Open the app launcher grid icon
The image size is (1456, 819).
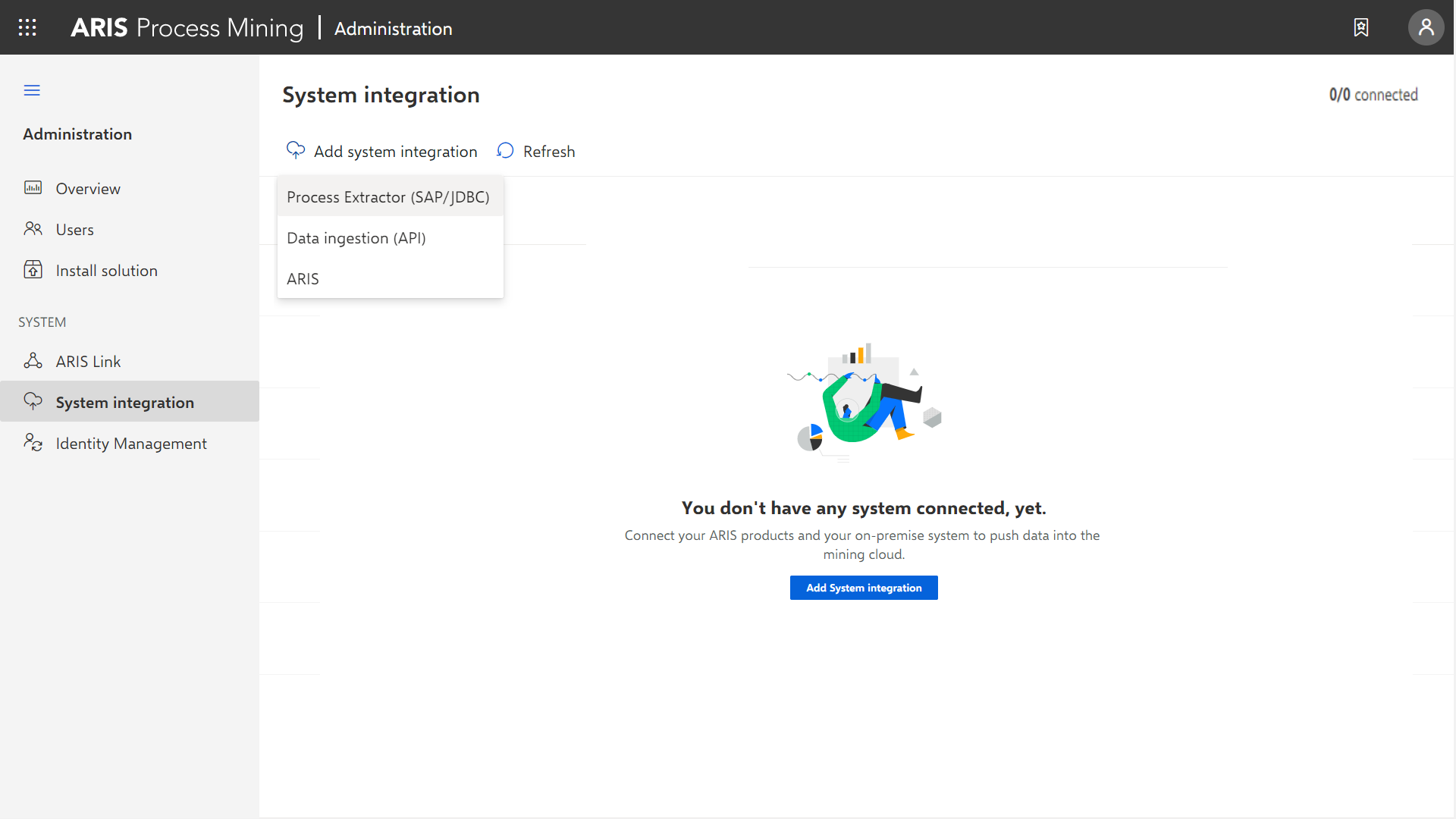pos(27,27)
